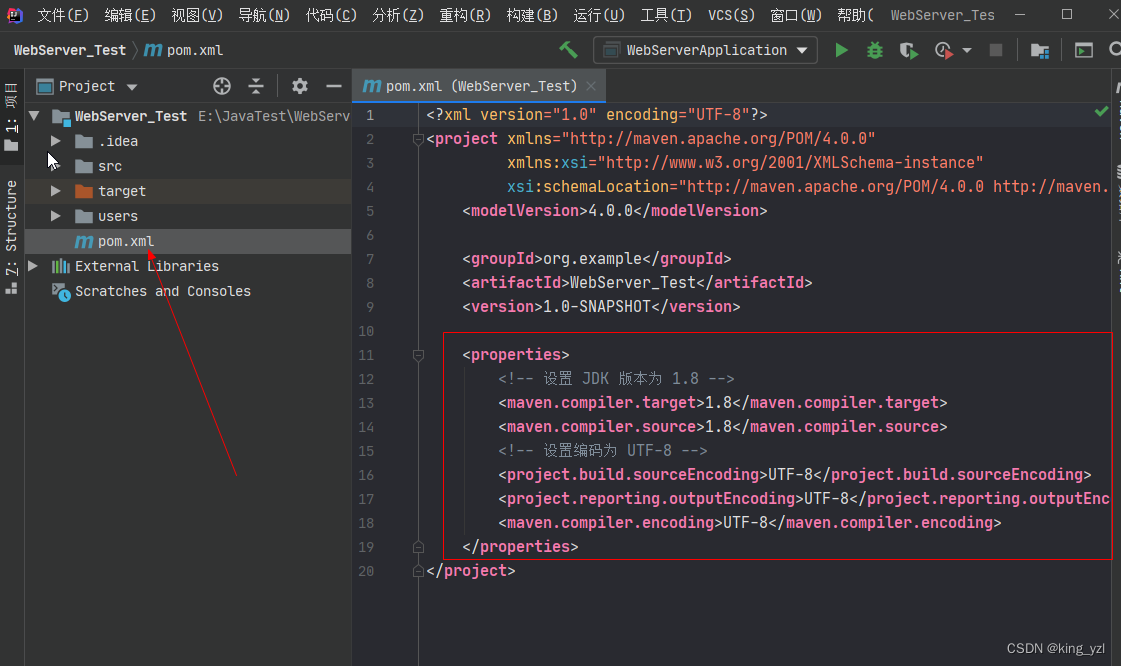Image resolution: width=1121 pixels, height=666 pixels.
Task: Run WebServerApplication with the green play icon
Action: tap(841, 50)
